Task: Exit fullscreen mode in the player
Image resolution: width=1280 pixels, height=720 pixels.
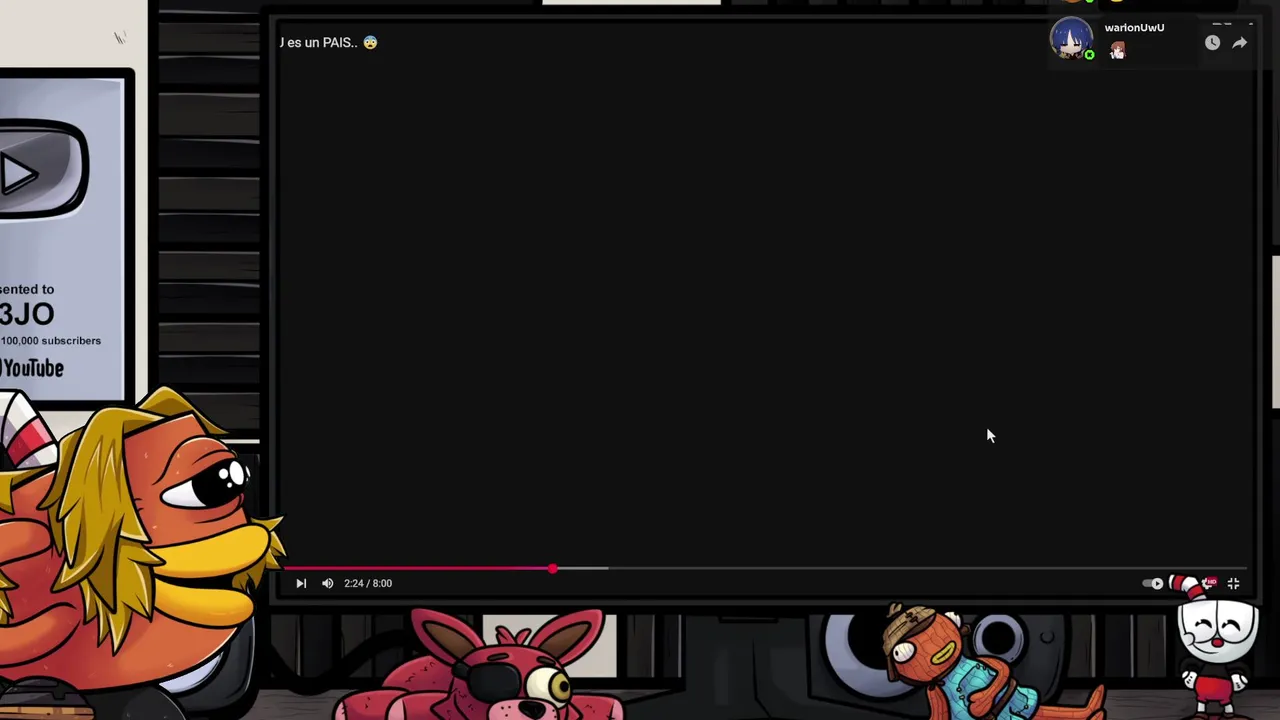Action: coord(1233,583)
